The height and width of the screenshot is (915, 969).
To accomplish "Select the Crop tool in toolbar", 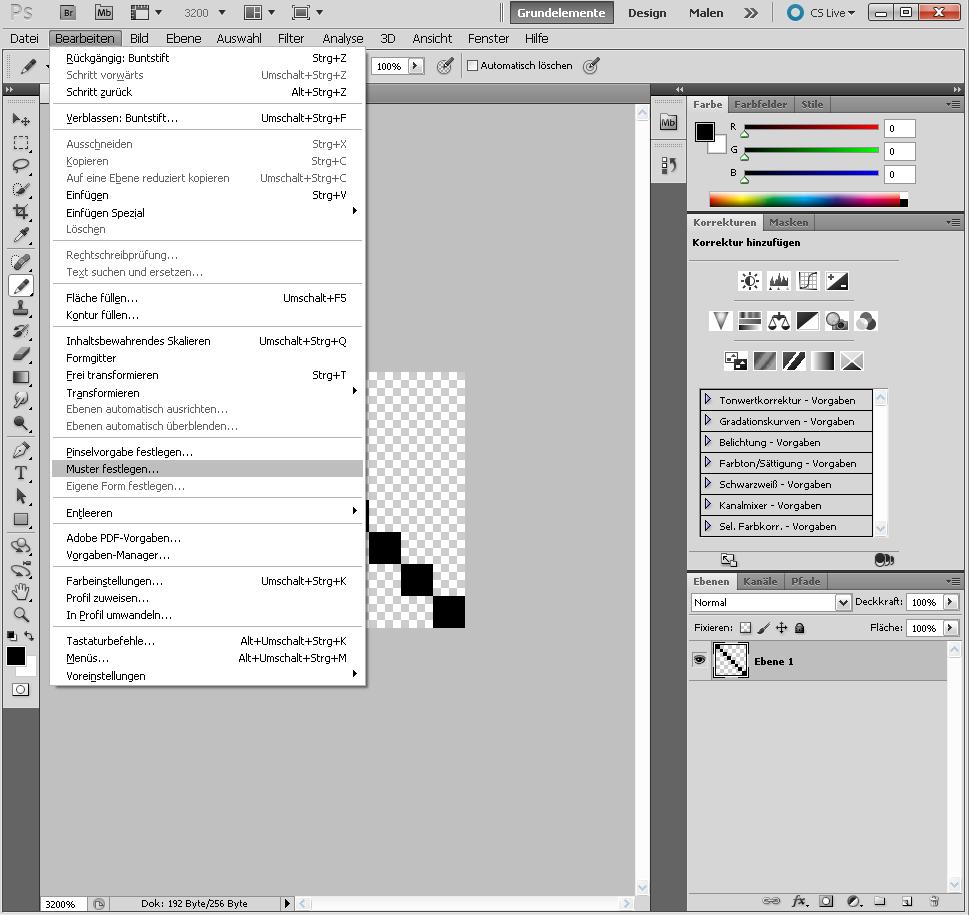I will click(x=20, y=212).
